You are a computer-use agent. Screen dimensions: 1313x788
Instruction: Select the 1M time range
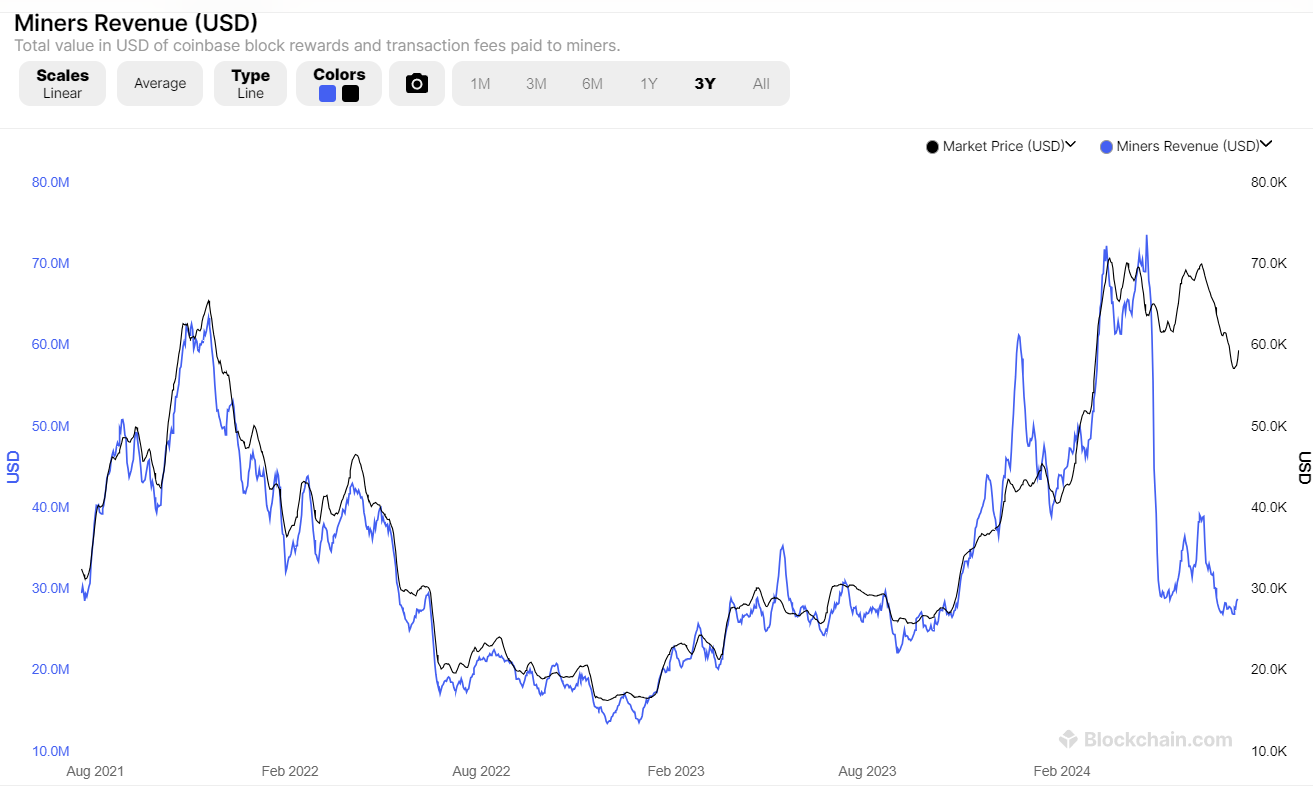[x=480, y=83]
